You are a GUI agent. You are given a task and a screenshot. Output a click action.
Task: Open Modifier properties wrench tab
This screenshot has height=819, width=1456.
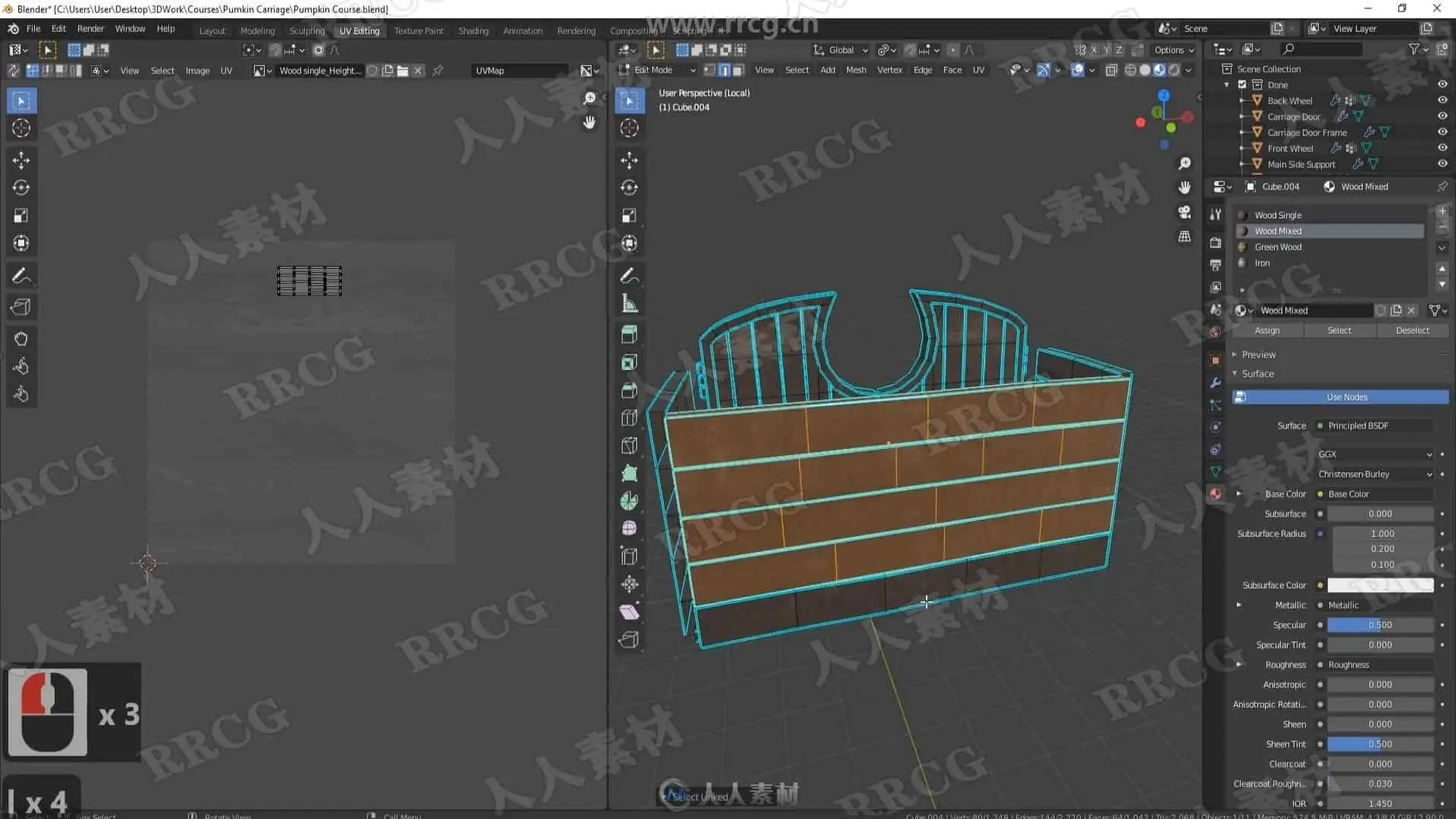tap(1216, 383)
